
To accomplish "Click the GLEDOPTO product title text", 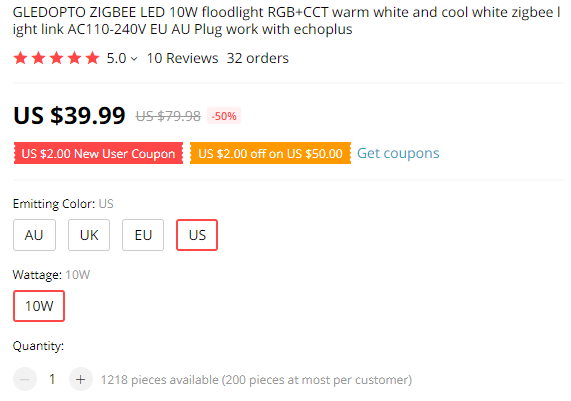I will click(x=286, y=21).
